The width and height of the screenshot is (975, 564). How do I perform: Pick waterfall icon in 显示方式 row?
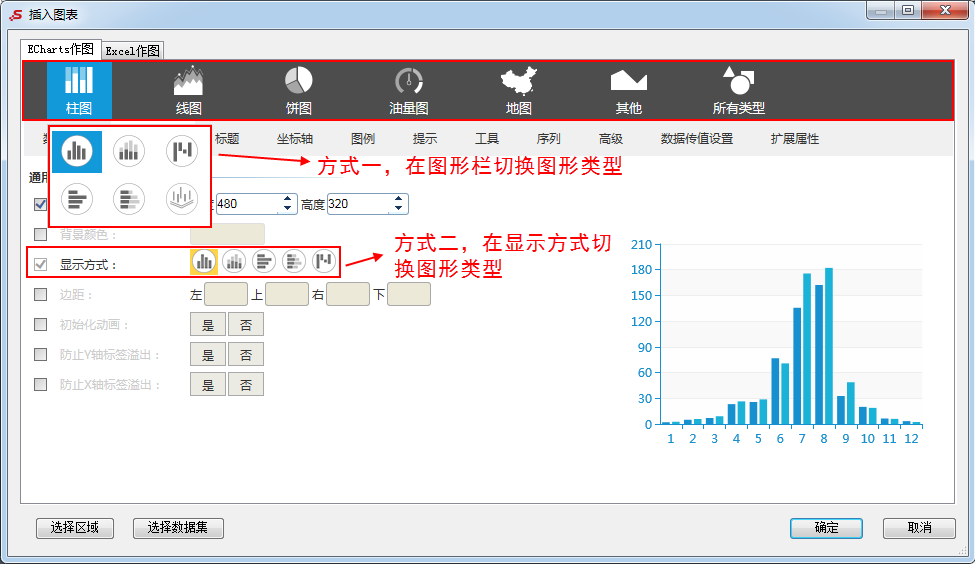323,262
